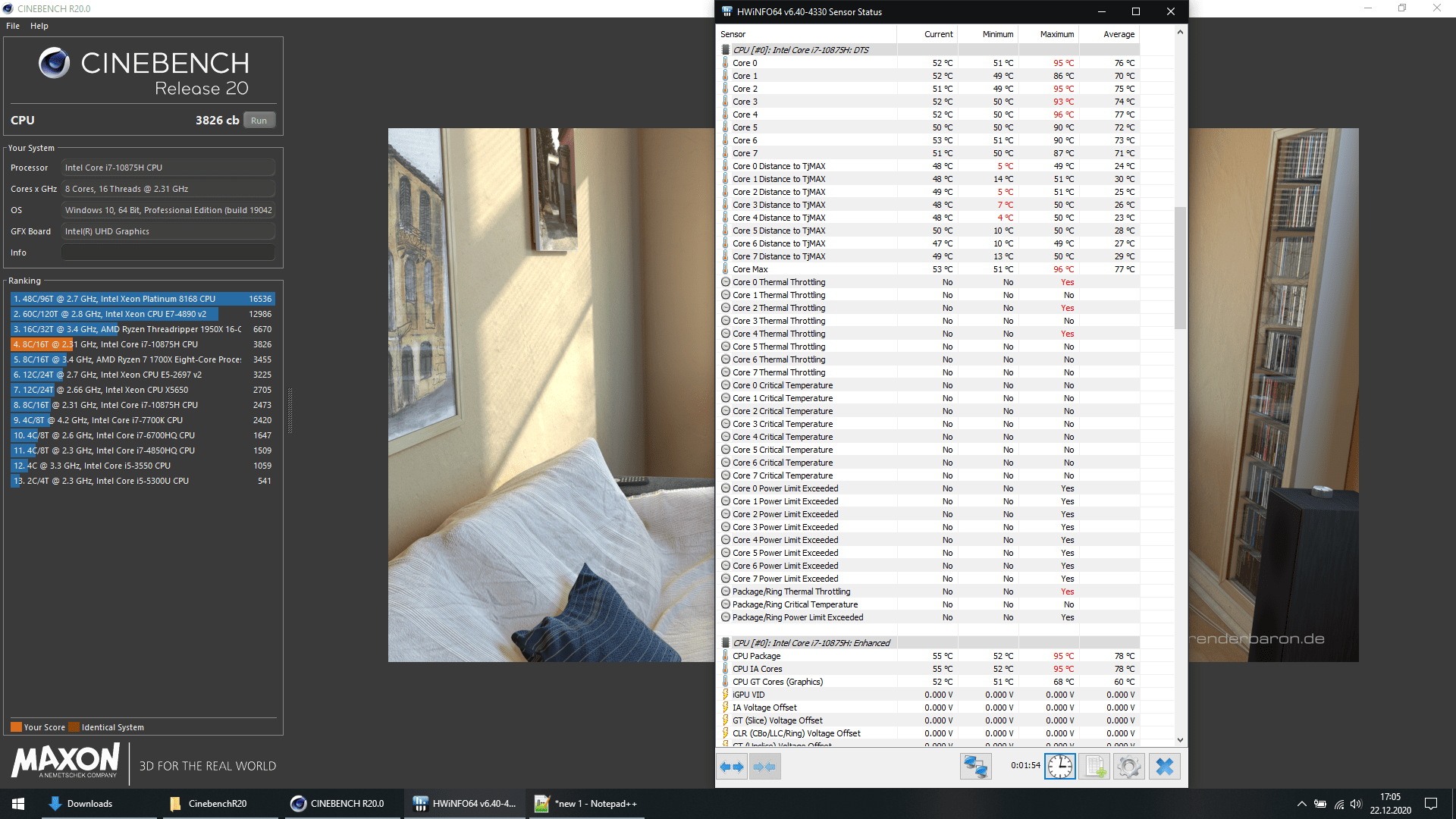The width and height of the screenshot is (1456, 819).
Task: Open the File menu in Cinebench
Action: [x=13, y=26]
